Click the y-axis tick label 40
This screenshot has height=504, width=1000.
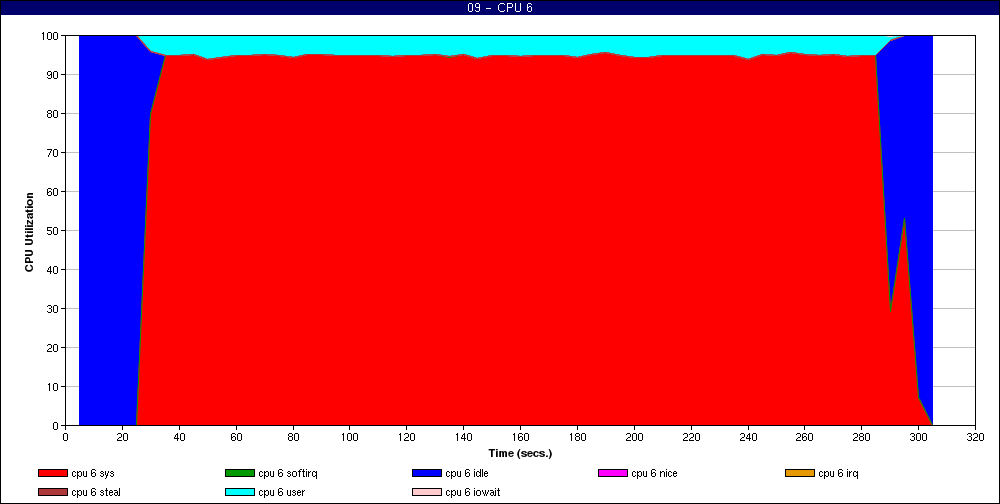(x=53, y=269)
